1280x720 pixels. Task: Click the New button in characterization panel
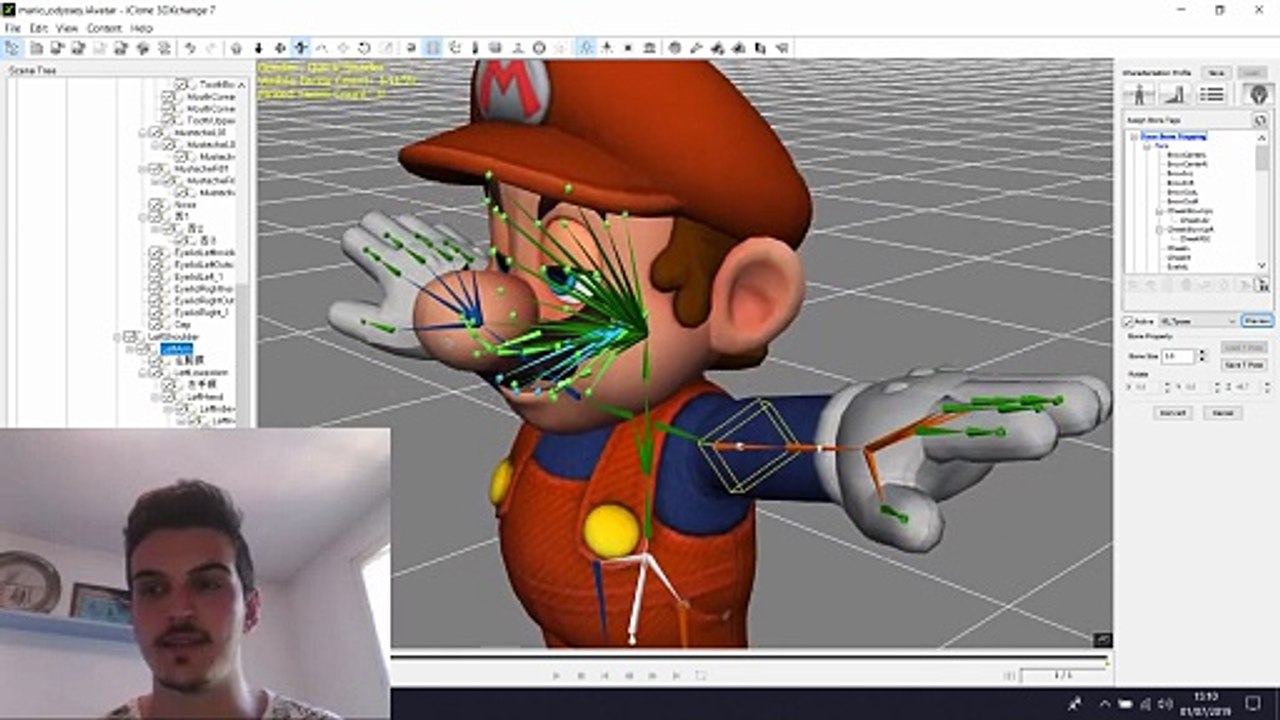coord(1216,73)
